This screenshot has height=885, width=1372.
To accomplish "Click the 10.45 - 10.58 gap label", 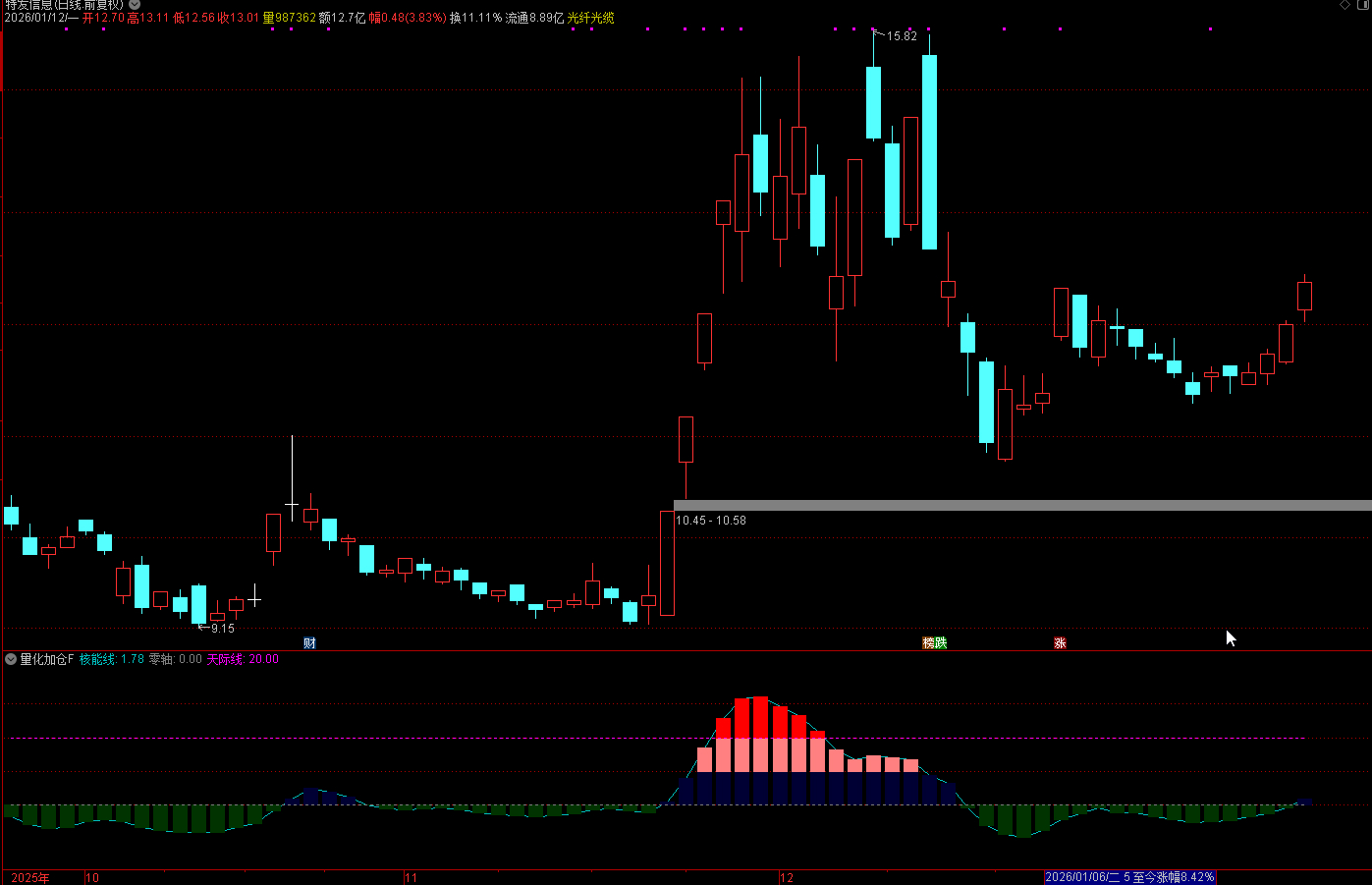I will [x=711, y=521].
